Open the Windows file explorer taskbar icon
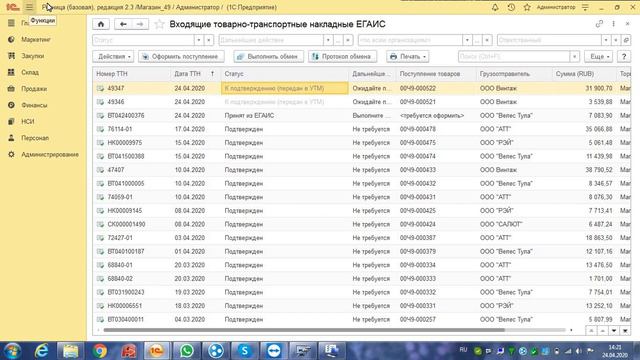640x360 pixels. tap(70, 351)
